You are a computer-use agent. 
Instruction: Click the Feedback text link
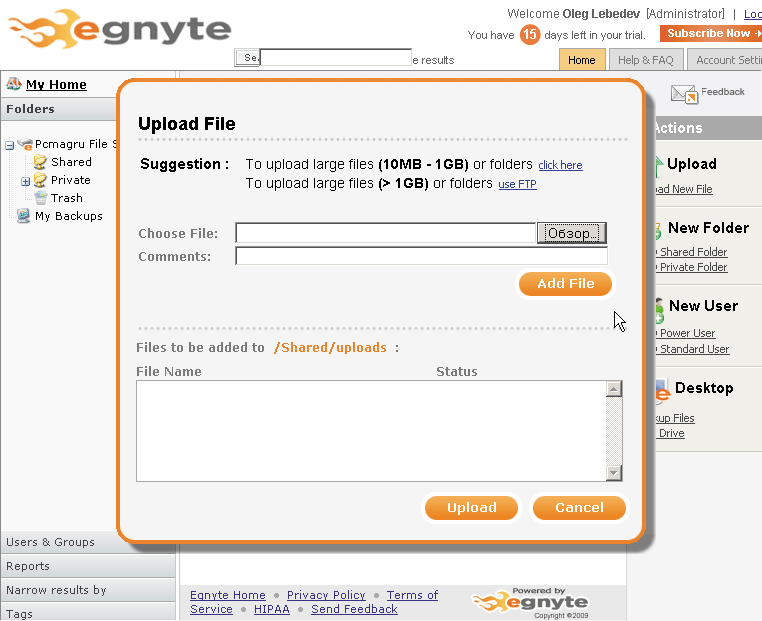[x=723, y=91]
